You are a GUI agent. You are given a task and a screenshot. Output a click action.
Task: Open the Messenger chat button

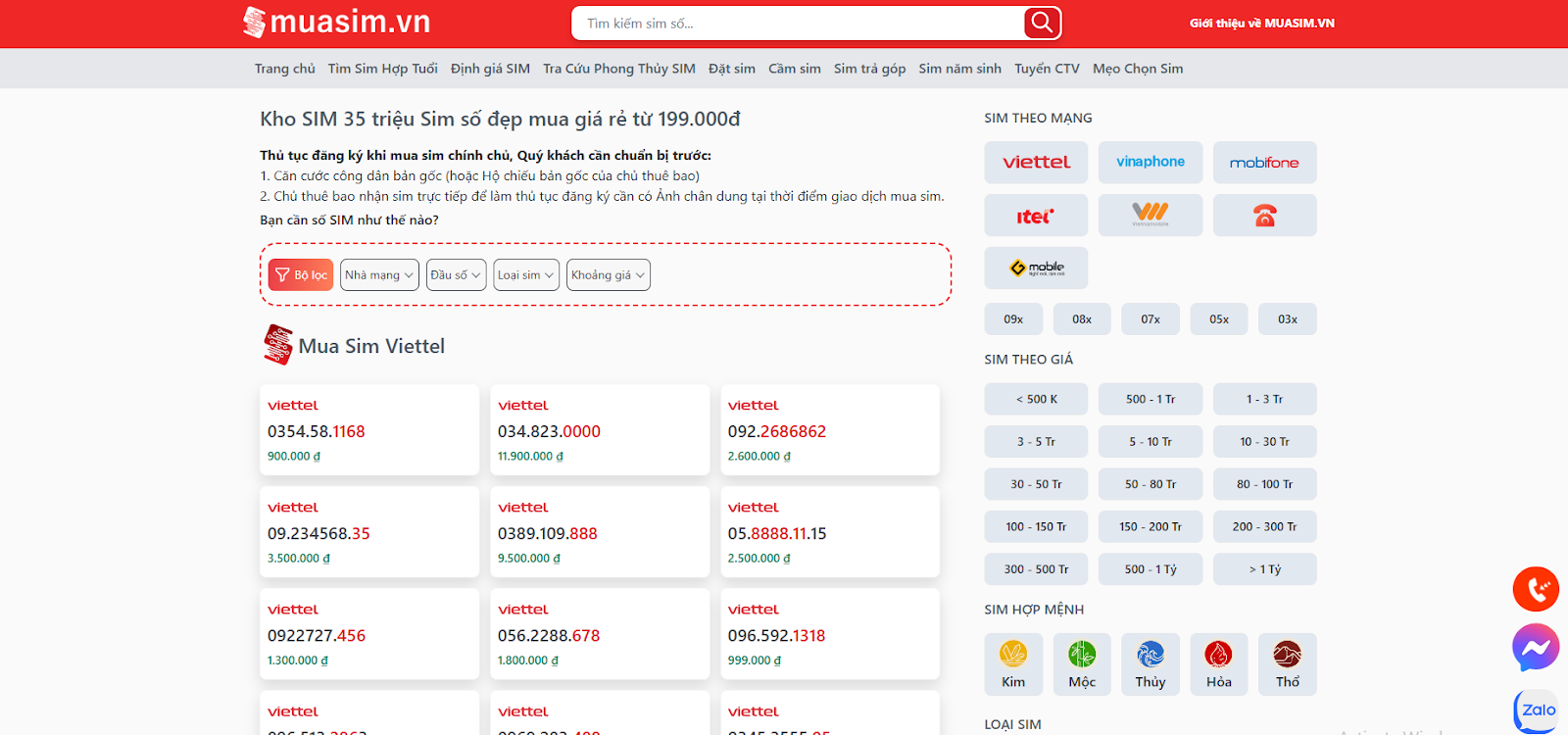click(1536, 647)
